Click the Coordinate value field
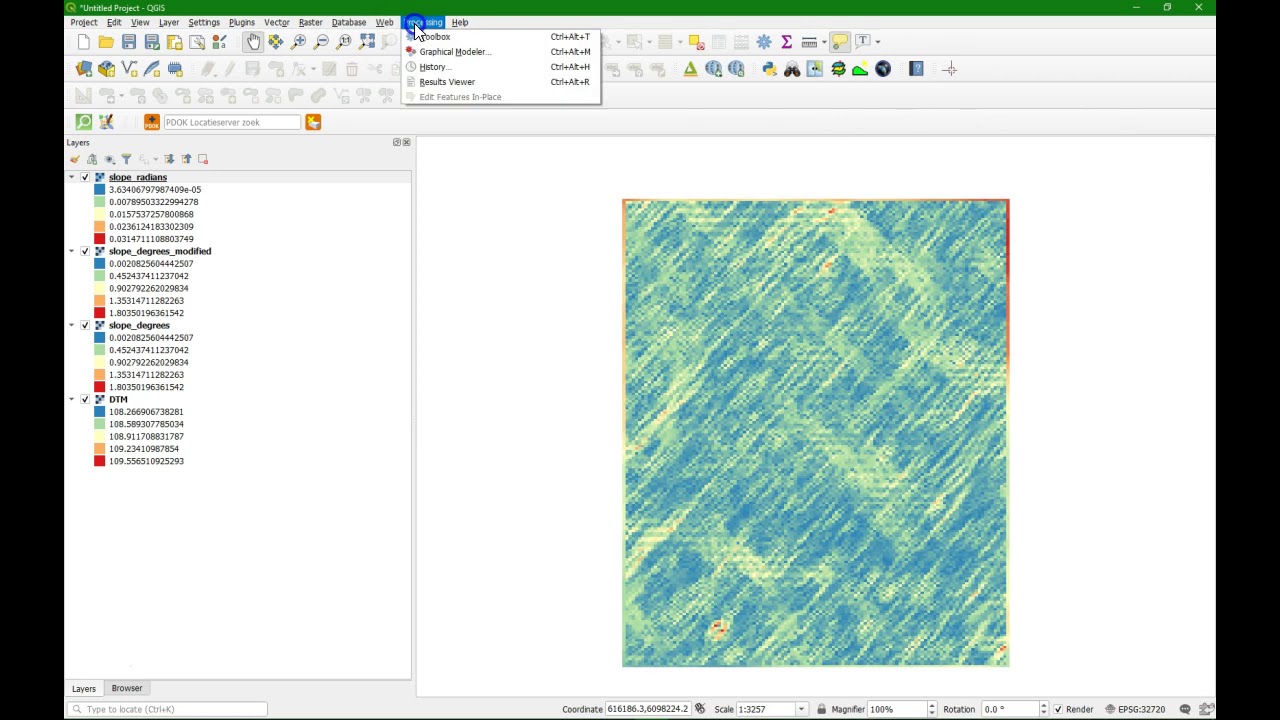 point(648,709)
